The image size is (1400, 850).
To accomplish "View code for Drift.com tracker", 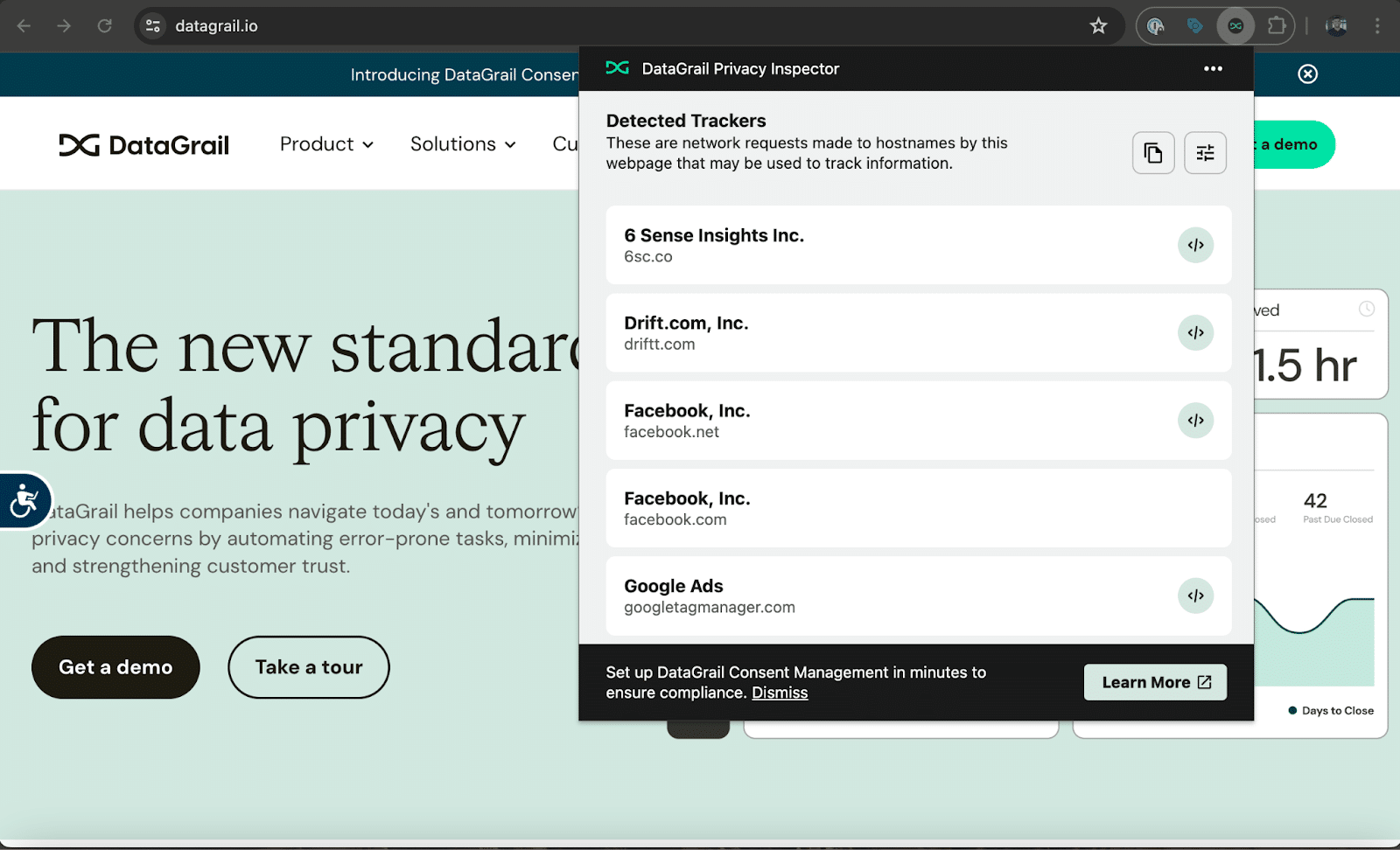I will [x=1195, y=332].
